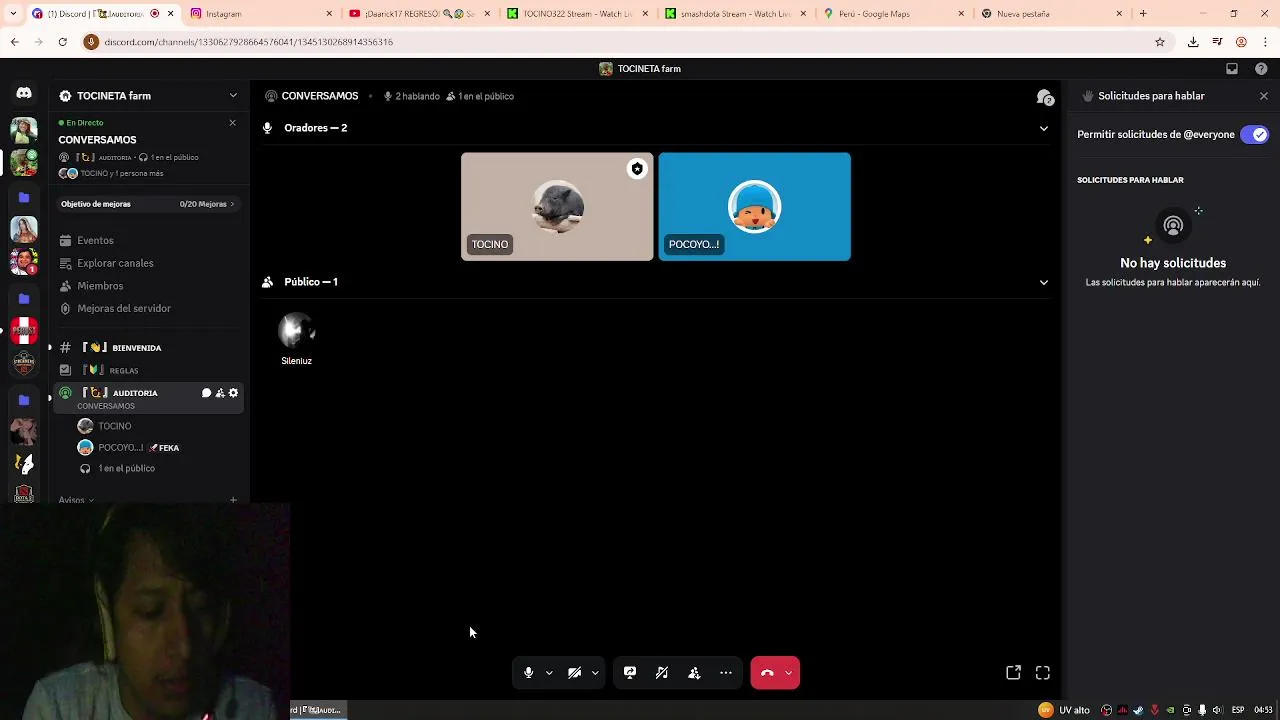Image resolution: width=1280 pixels, height=720 pixels.
Task: Pop out the stage window
Action: [1013, 673]
